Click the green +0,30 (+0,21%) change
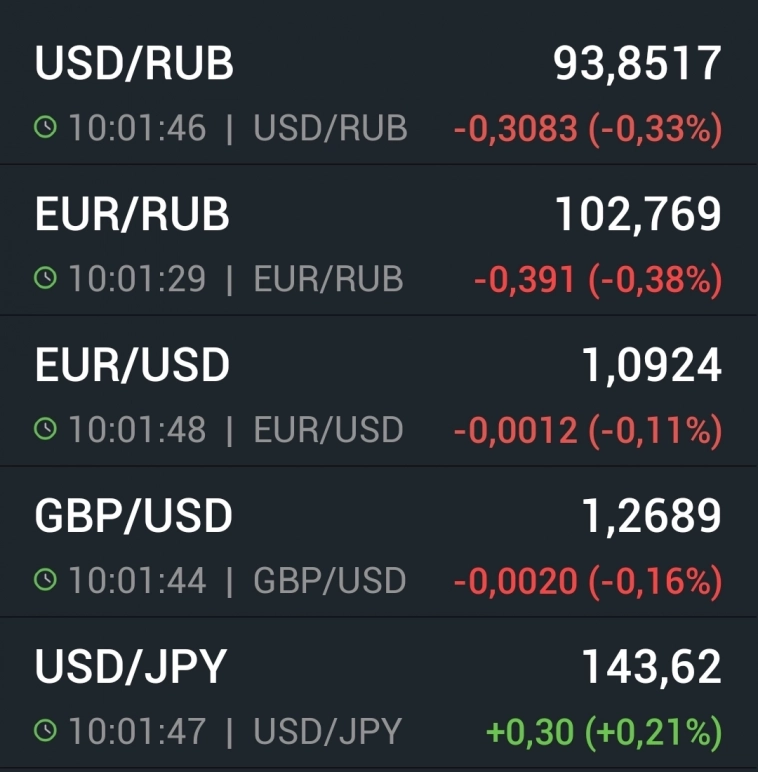758x772 pixels. point(603,732)
